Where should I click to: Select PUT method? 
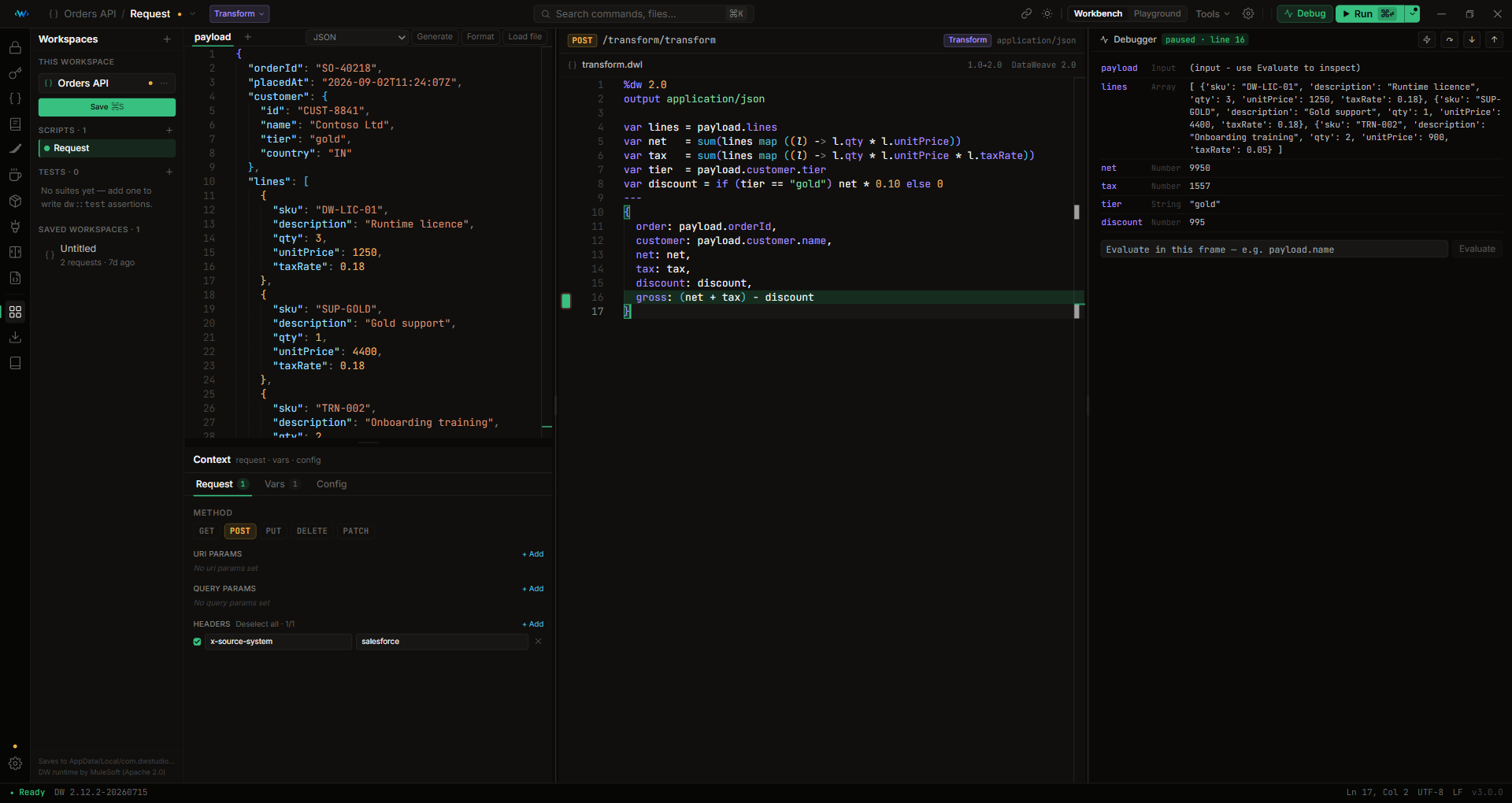coord(273,531)
